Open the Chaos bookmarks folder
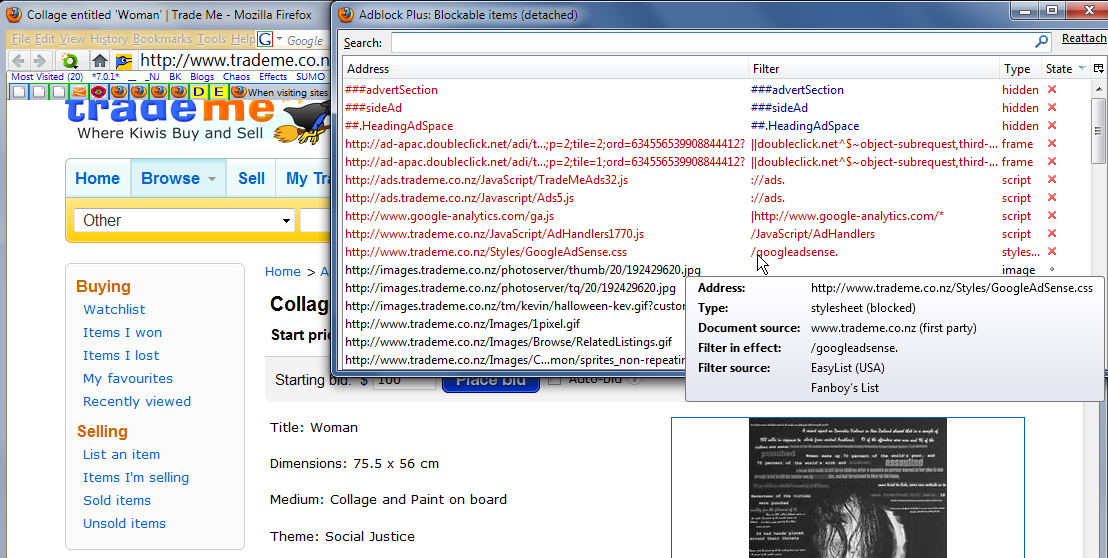Screen dimensions: 1108x558 (236, 76)
